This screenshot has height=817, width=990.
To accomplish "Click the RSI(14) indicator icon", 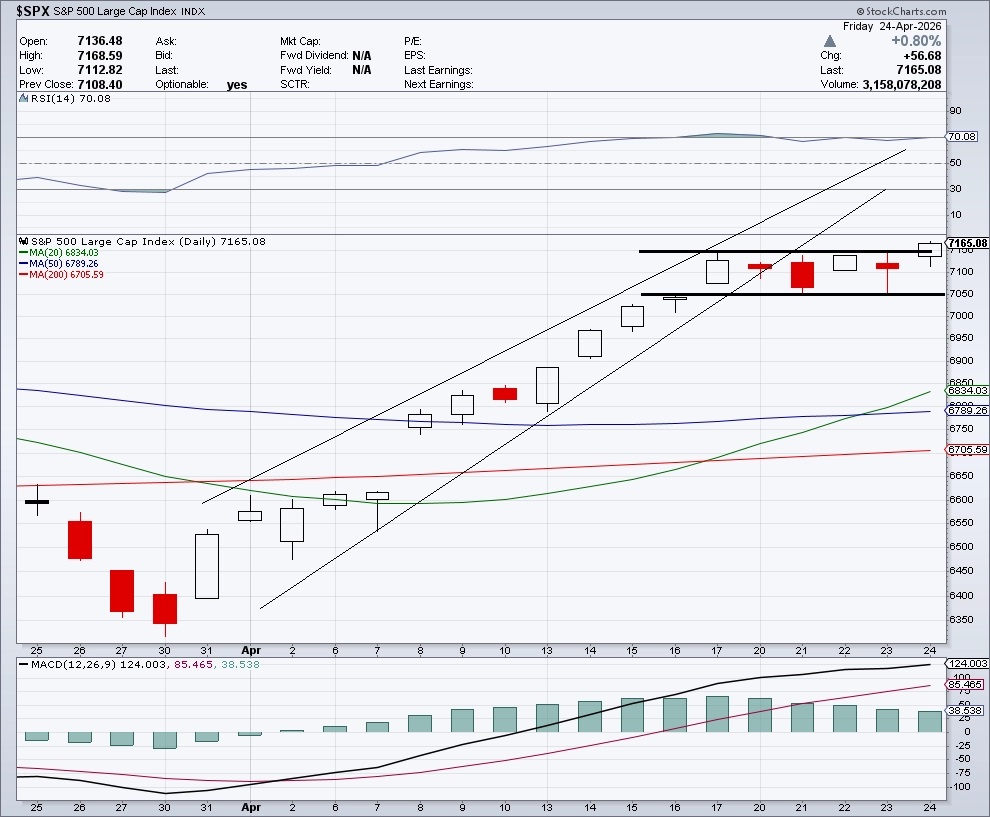I will [23, 98].
